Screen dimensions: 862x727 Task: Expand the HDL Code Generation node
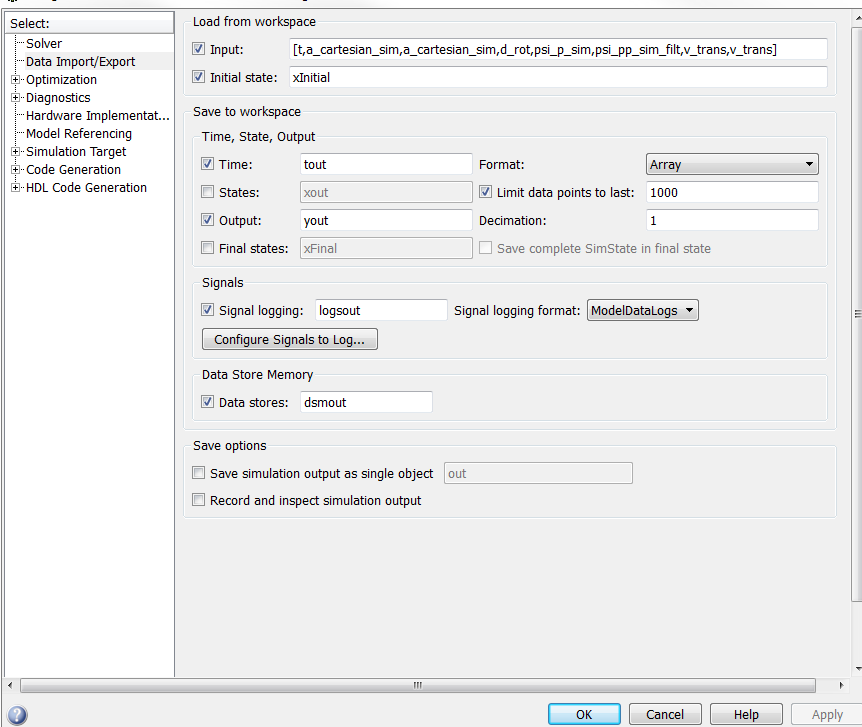pos(16,188)
